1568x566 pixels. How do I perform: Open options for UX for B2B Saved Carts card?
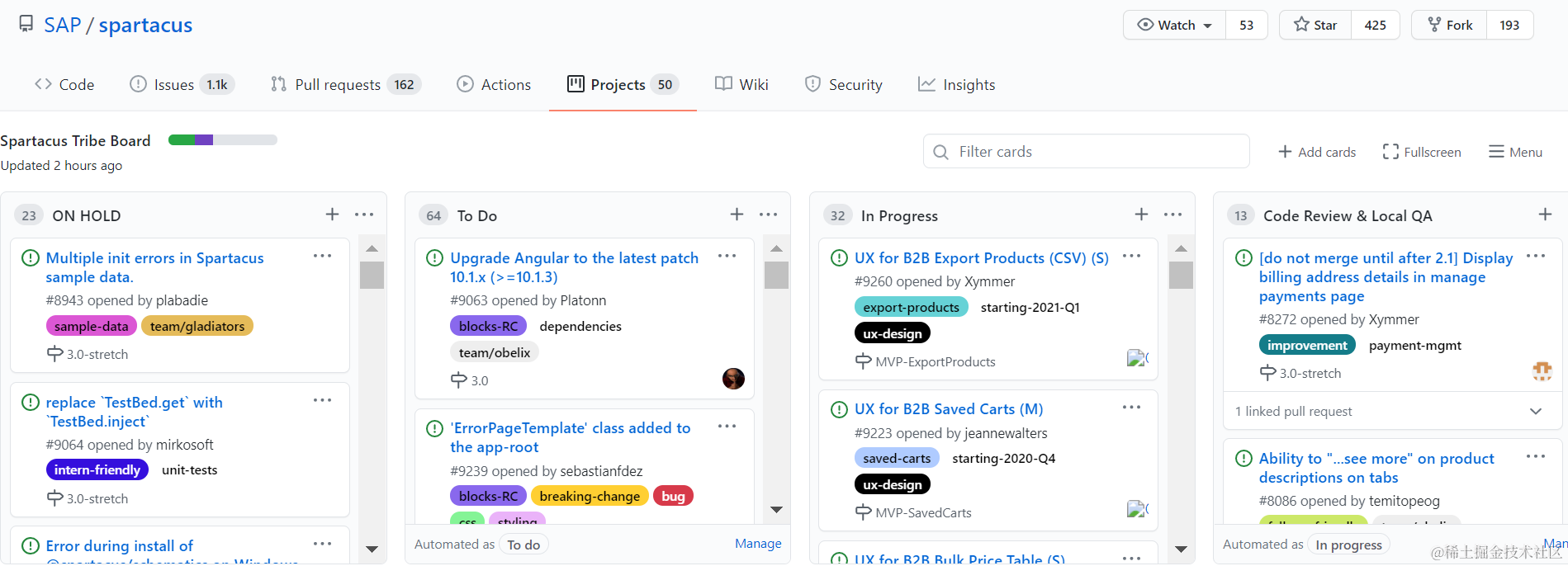[1132, 408]
